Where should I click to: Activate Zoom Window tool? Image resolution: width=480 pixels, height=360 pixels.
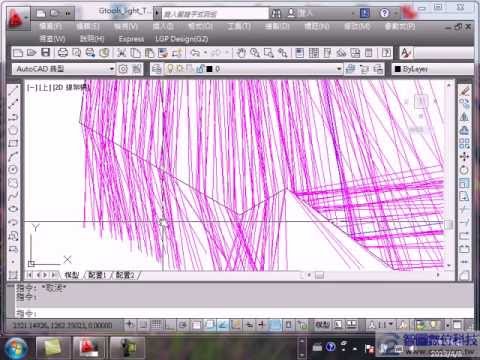click(269, 53)
